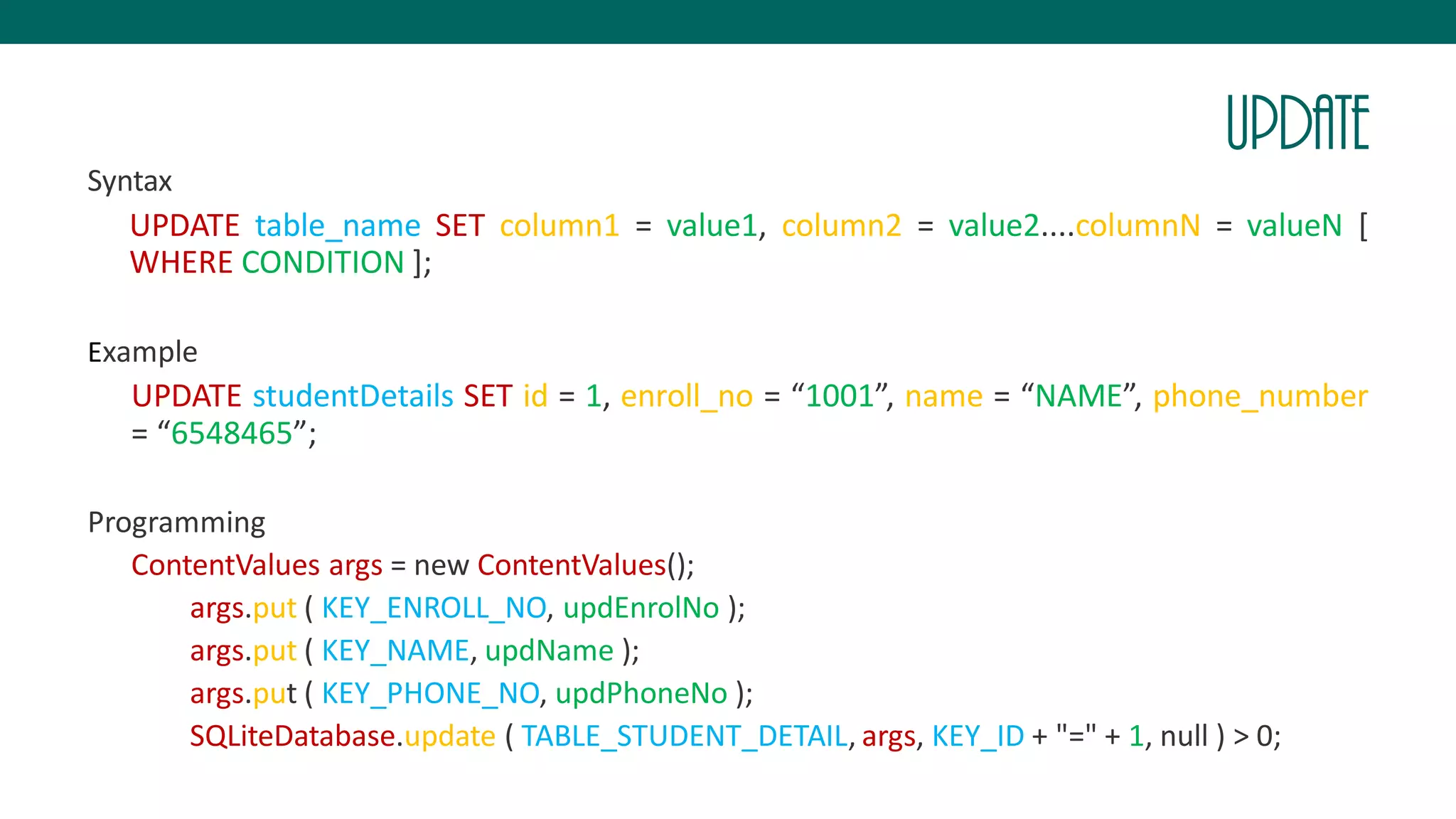Select the 'Programming' heading
The image size is (1456, 819).
tap(176, 523)
